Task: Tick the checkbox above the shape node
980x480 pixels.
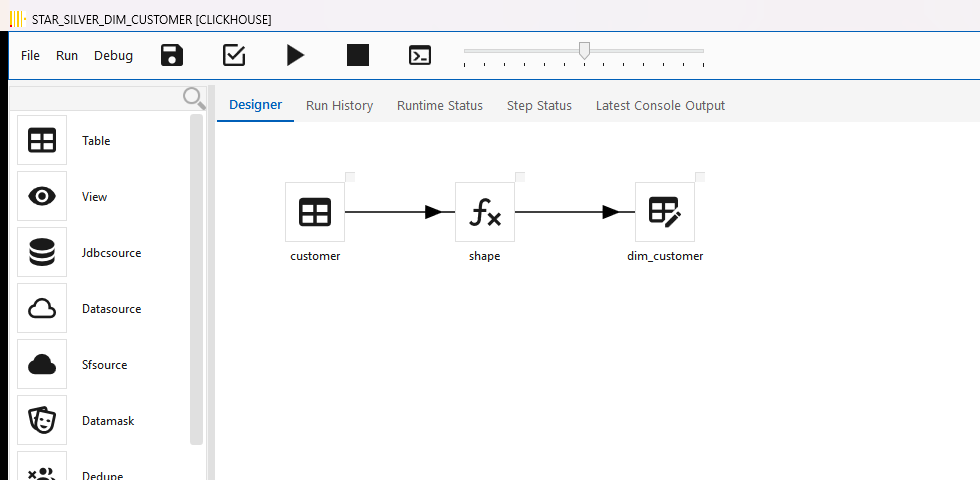Action: [520, 177]
